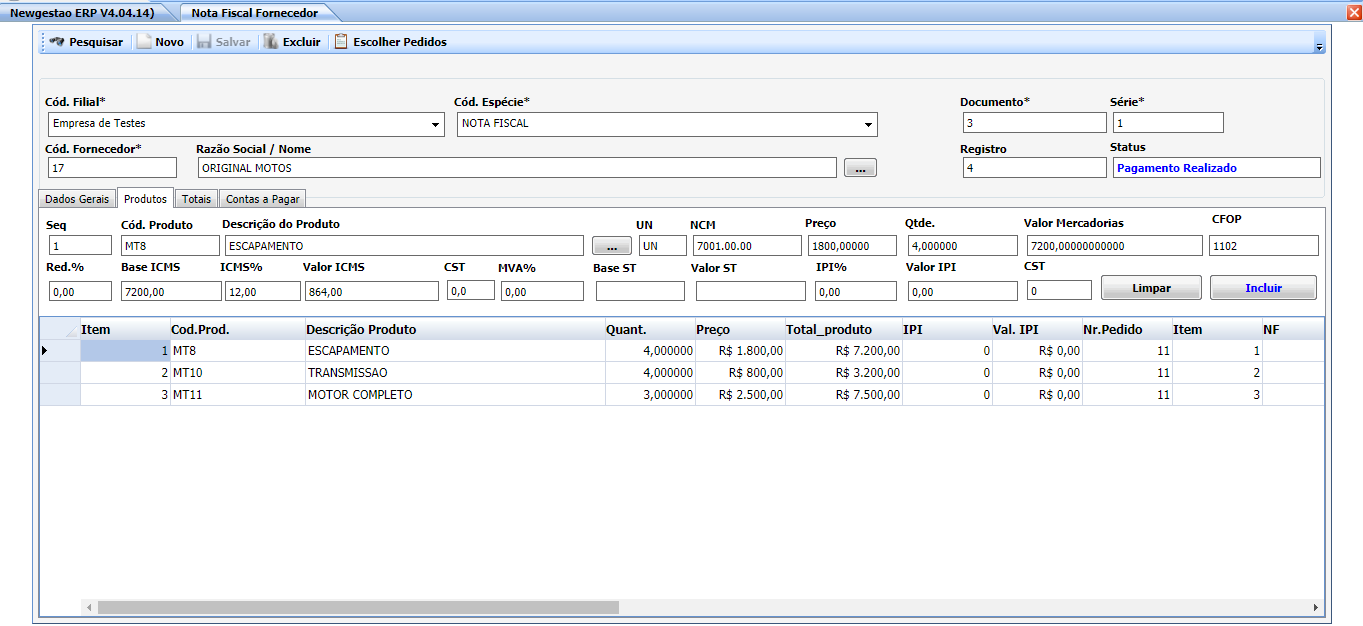Click the R$ 7.500,00 total cell
The image size is (1363, 626).
click(844, 395)
